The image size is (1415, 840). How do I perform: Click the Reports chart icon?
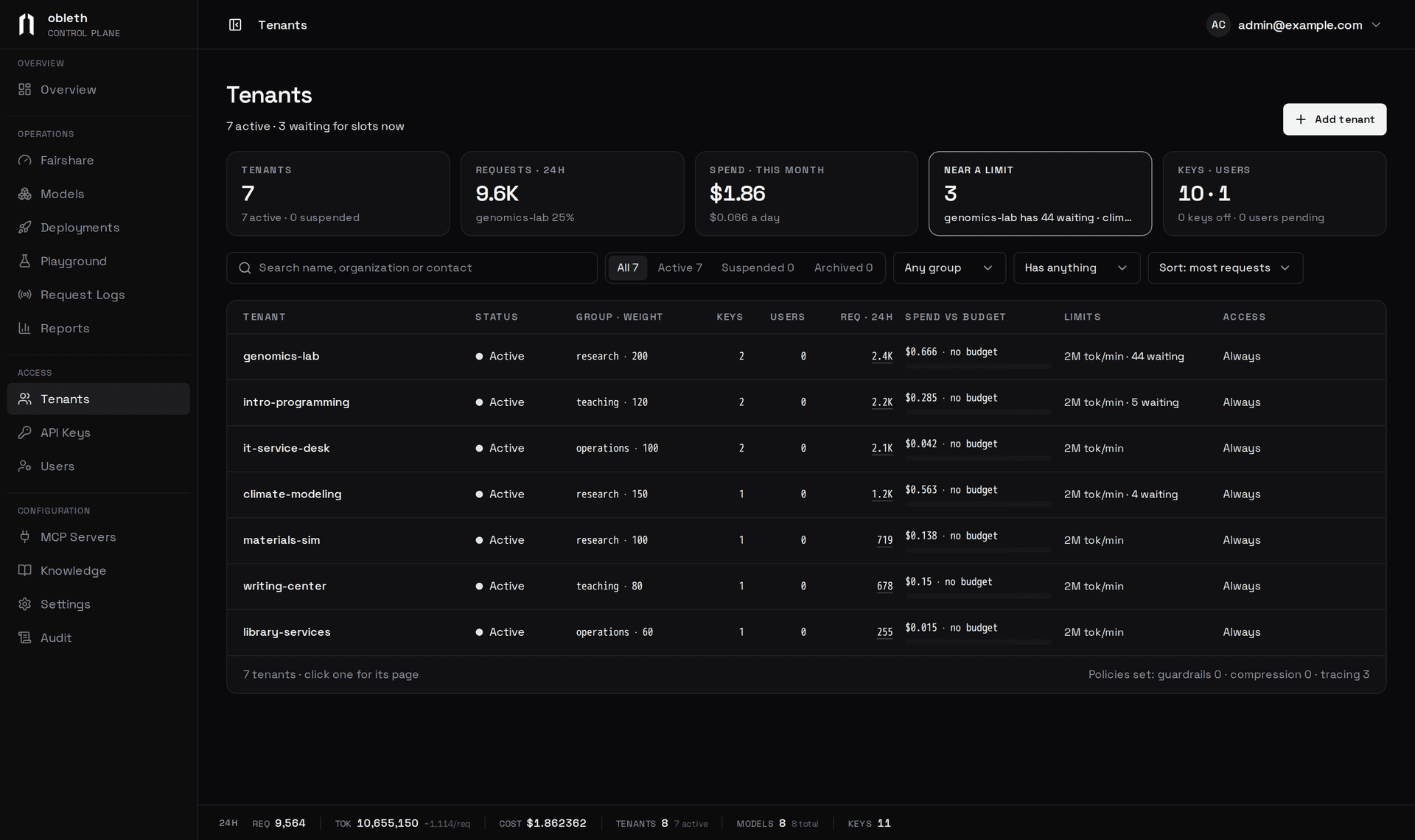pyautogui.click(x=25, y=328)
